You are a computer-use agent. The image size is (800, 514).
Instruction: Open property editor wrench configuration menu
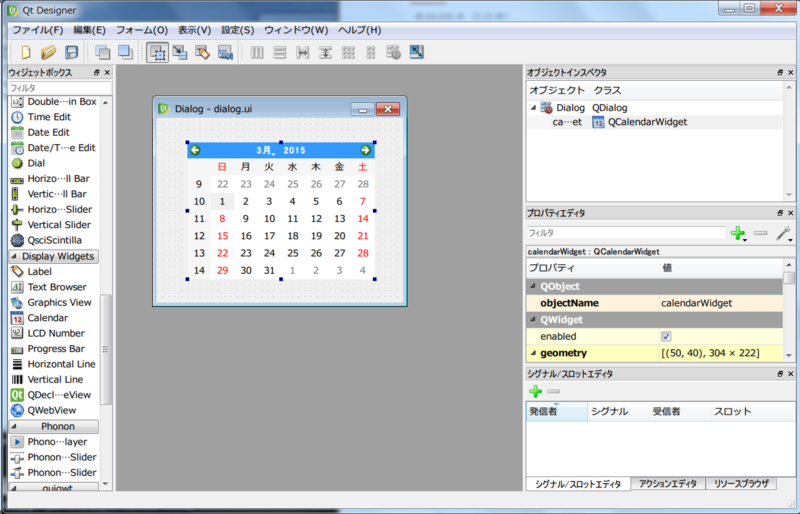[783, 233]
